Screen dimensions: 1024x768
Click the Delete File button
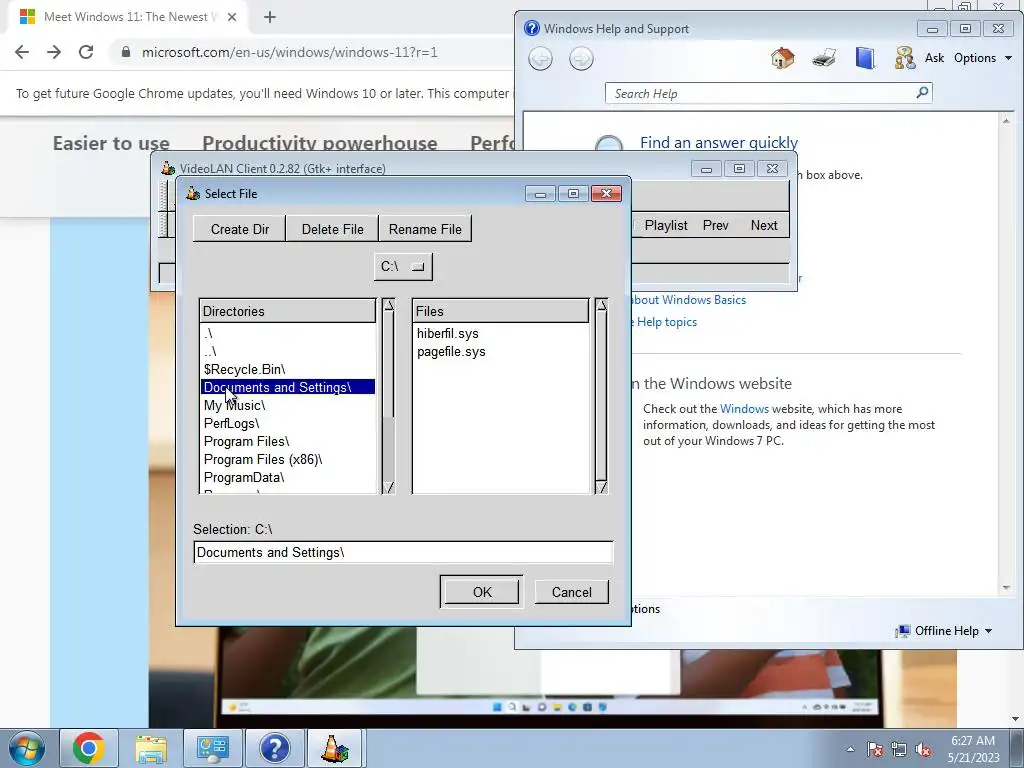[332, 229]
